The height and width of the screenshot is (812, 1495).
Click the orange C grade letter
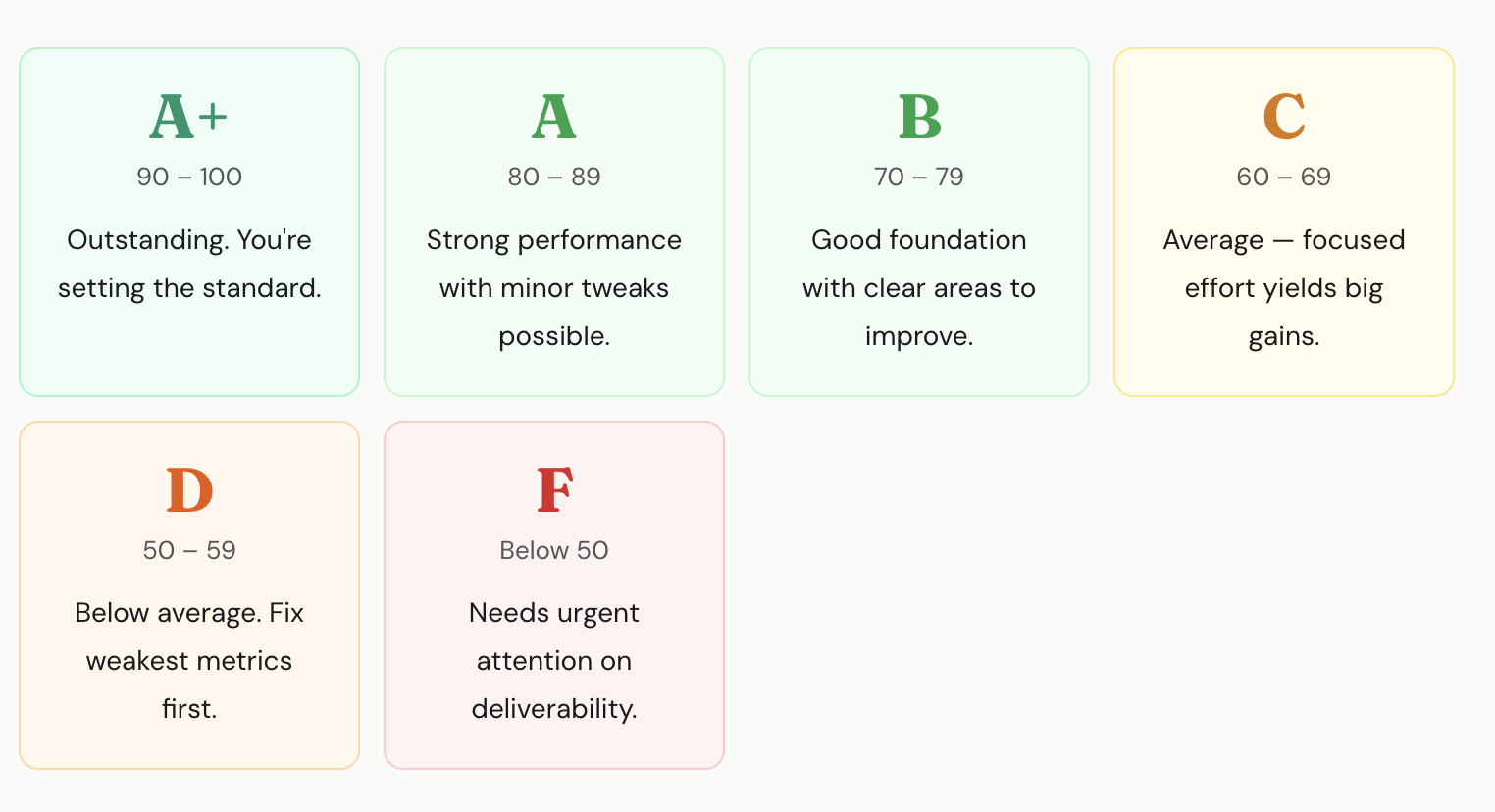(1283, 118)
